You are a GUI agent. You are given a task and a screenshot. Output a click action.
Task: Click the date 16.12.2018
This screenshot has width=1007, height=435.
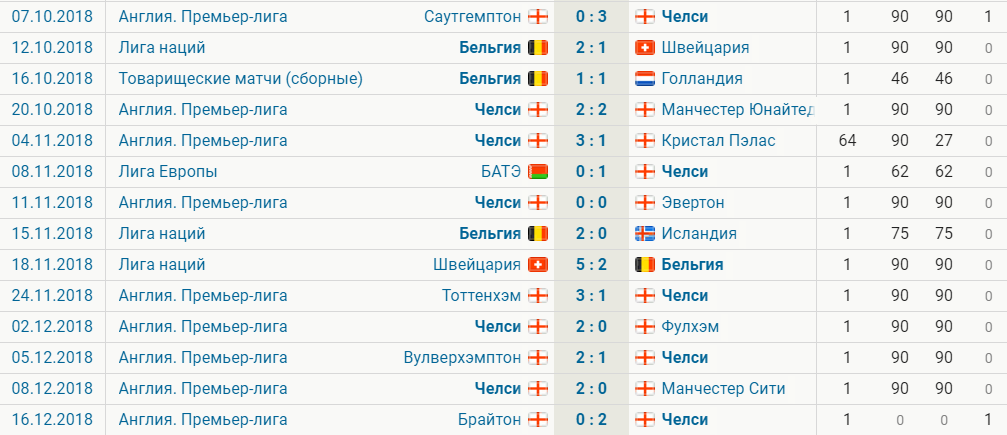52,419
